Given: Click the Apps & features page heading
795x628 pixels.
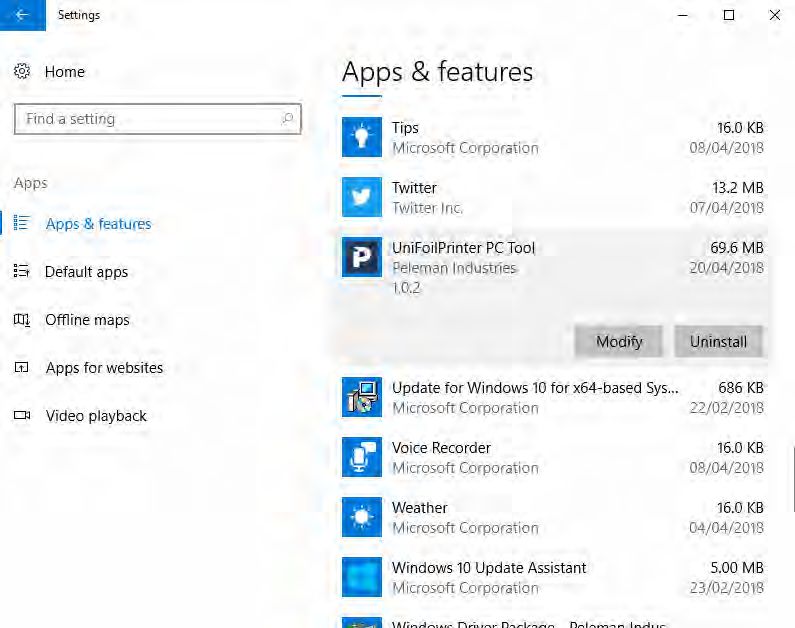Looking at the screenshot, I should click(437, 72).
